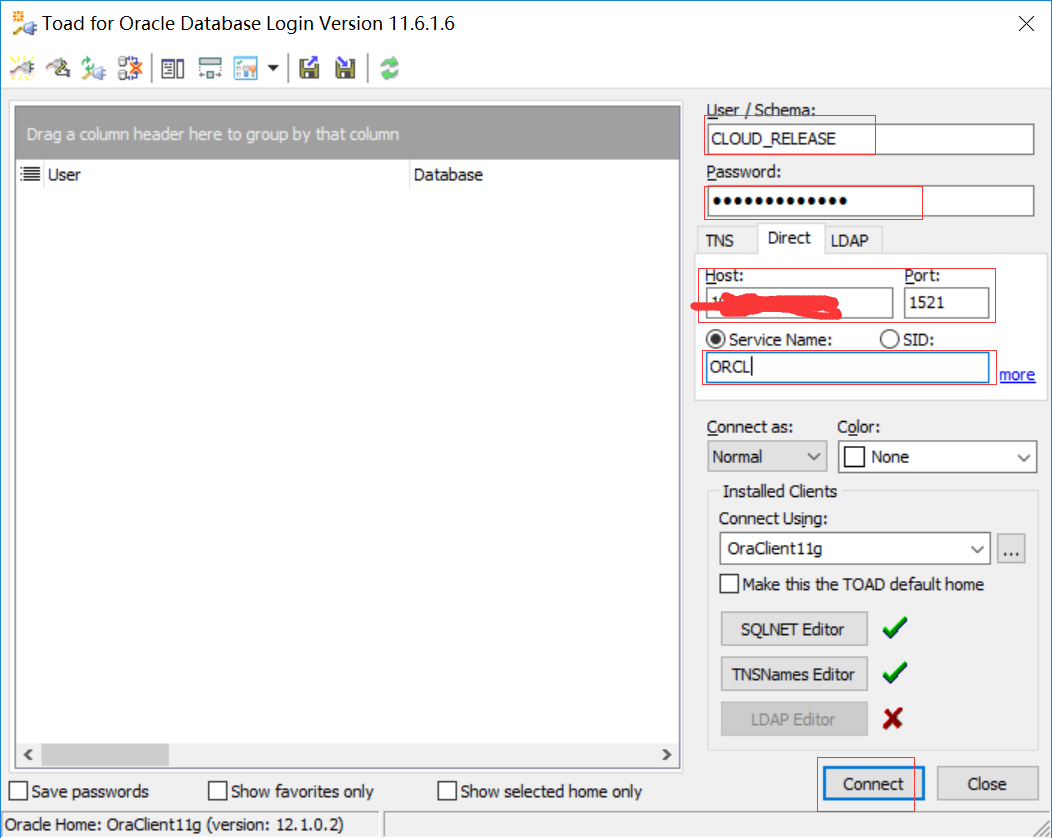Screen dimensions: 1052x838
Task: Enable Save passwords checkbox
Action: click(x=18, y=791)
